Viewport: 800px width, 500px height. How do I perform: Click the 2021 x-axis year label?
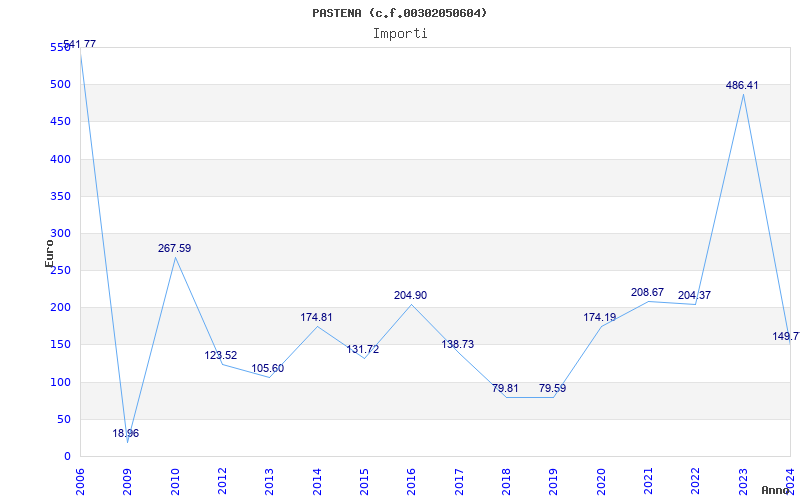[x=648, y=482]
